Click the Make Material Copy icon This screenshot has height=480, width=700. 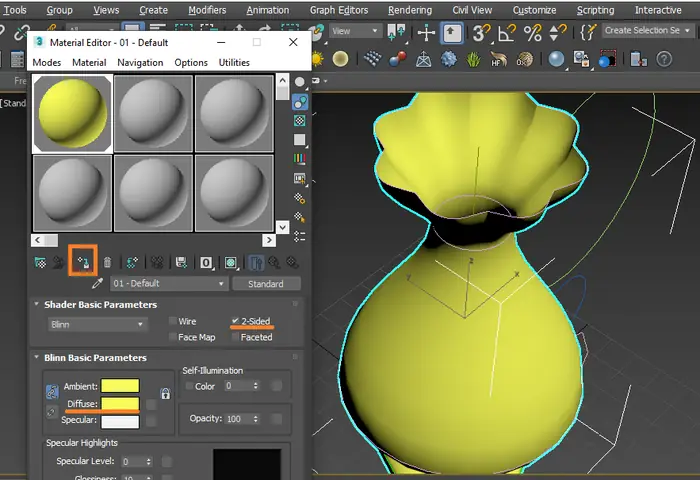[132, 263]
